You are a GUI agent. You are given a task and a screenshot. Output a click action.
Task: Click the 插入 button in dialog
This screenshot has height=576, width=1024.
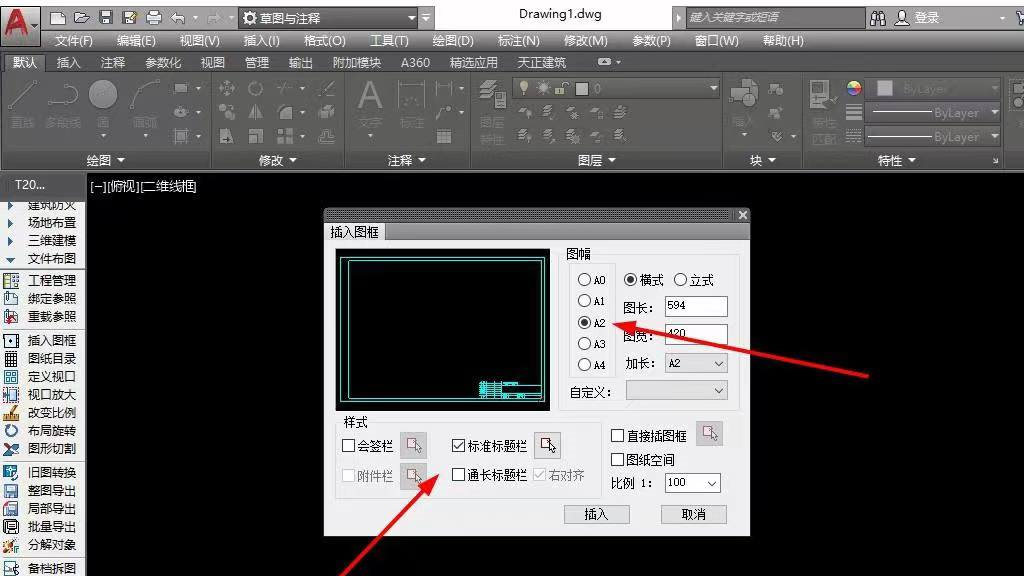596,514
